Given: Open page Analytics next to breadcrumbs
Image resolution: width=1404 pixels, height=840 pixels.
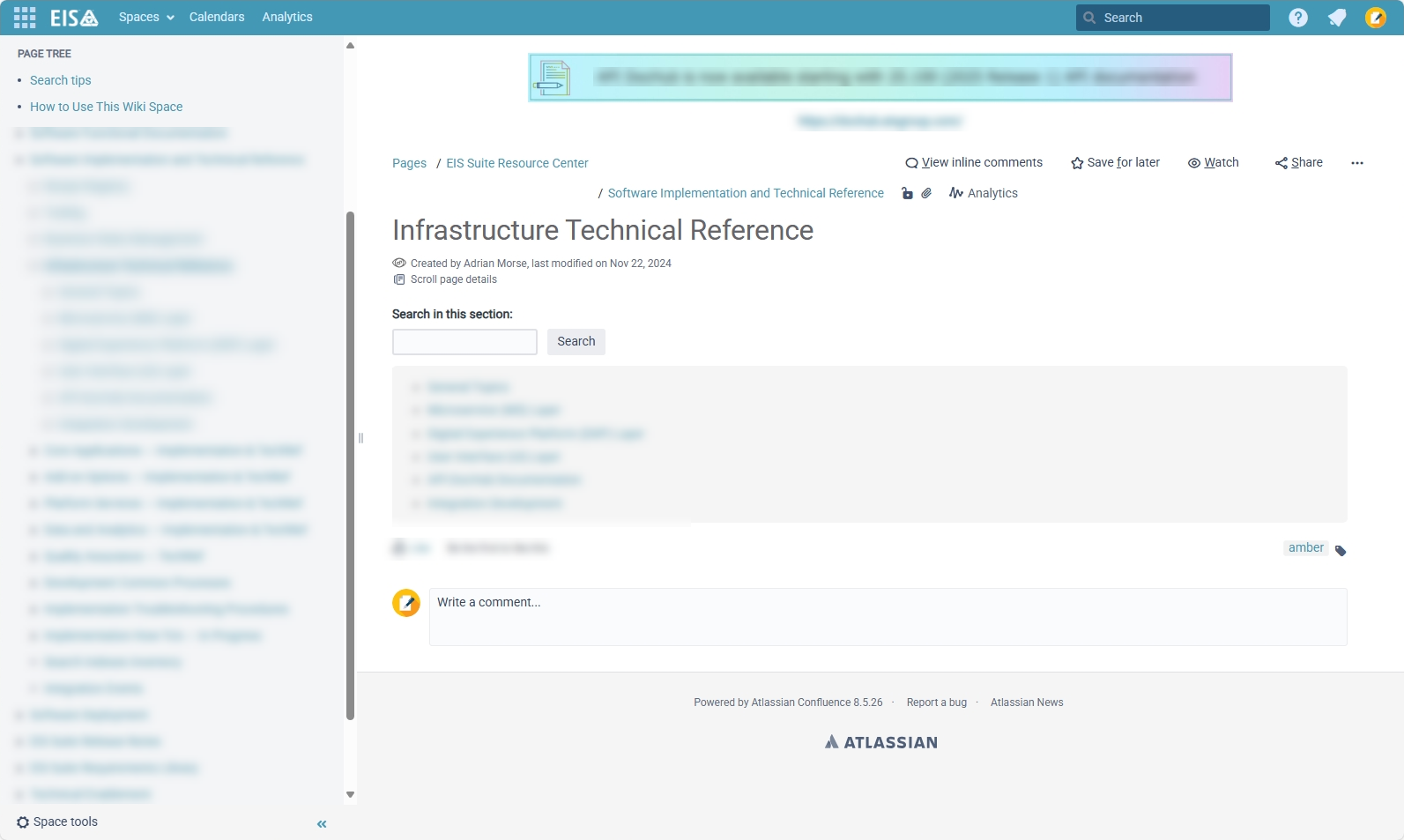Looking at the screenshot, I should [x=984, y=193].
